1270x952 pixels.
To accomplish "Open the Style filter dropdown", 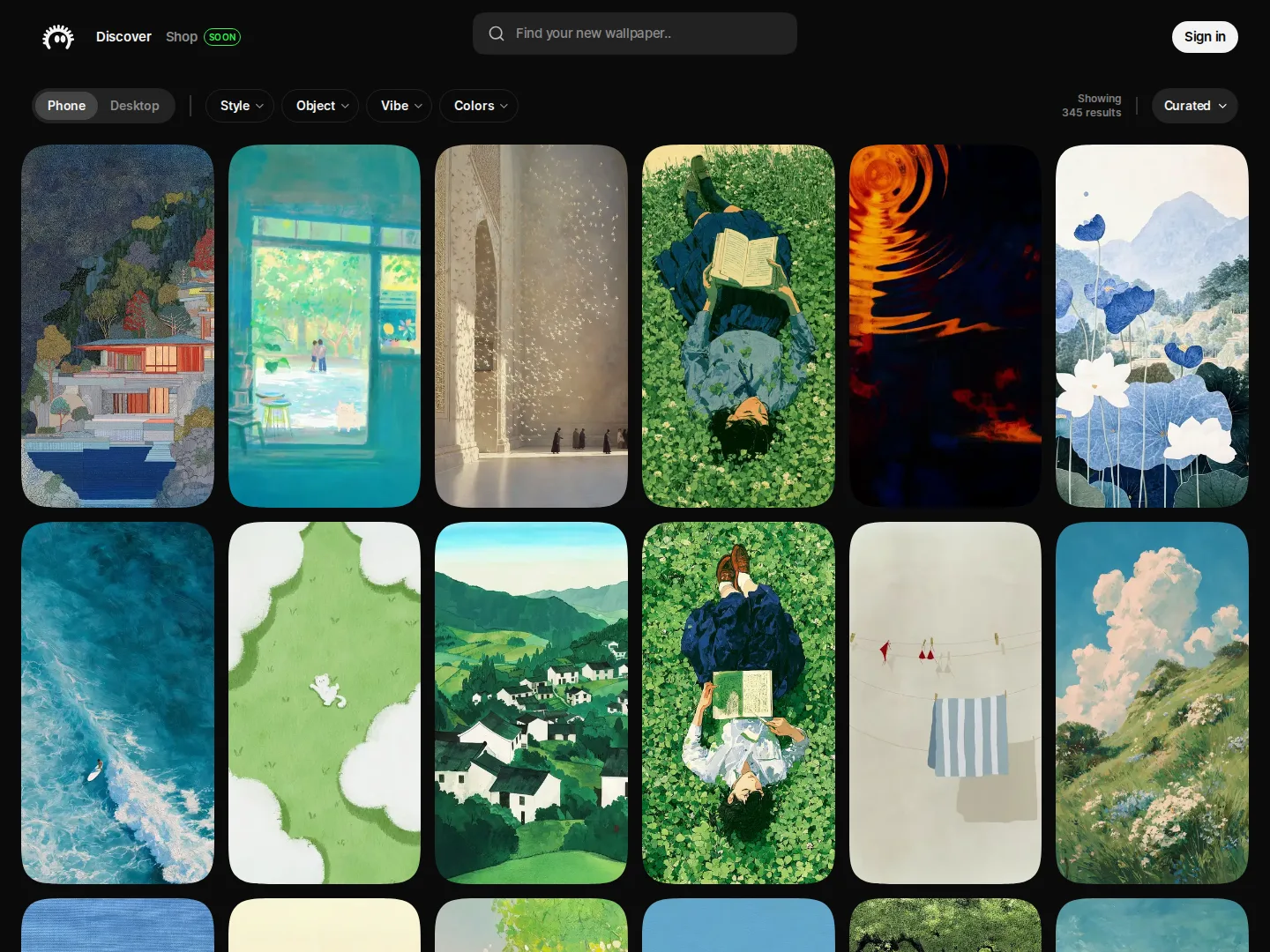I will click(240, 106).
